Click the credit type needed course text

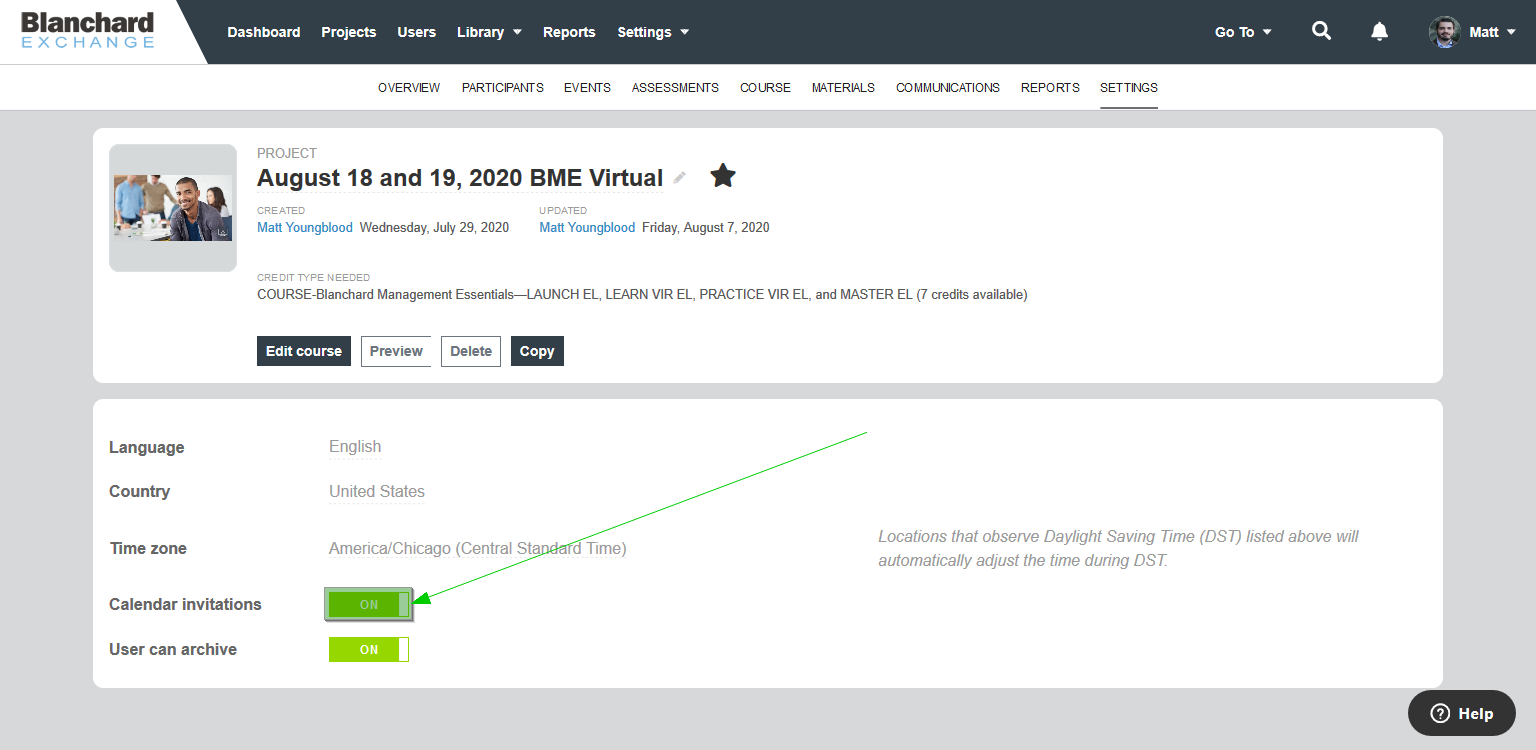(x=642, y=294)
